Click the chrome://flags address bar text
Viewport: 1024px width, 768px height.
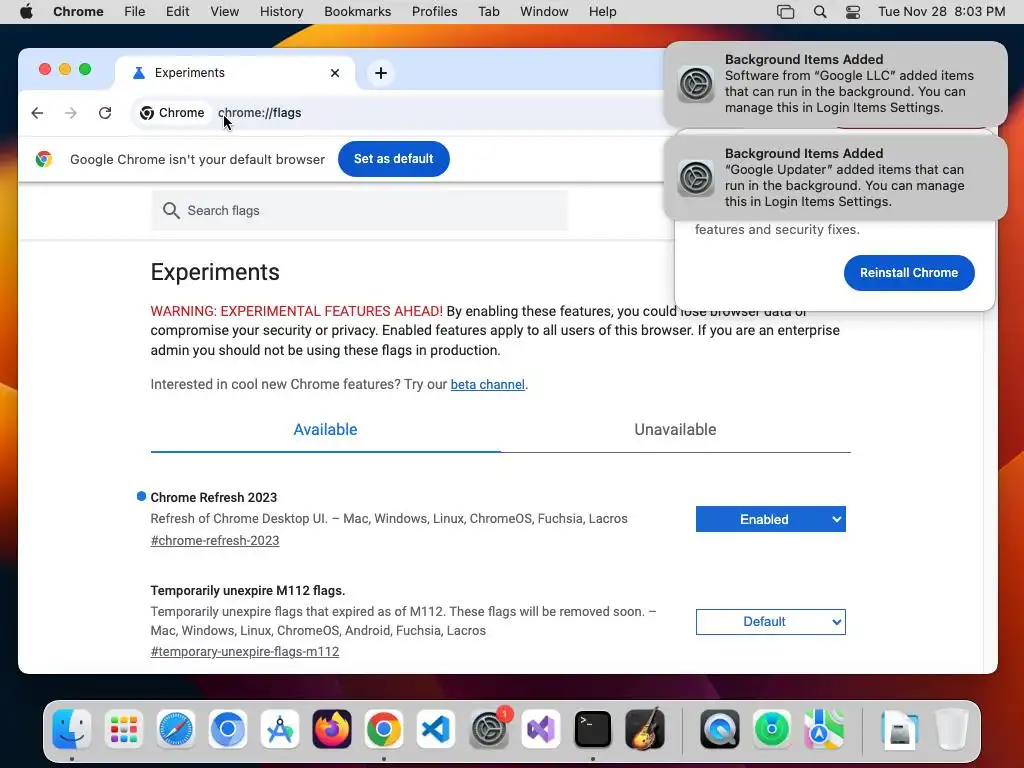260,113
